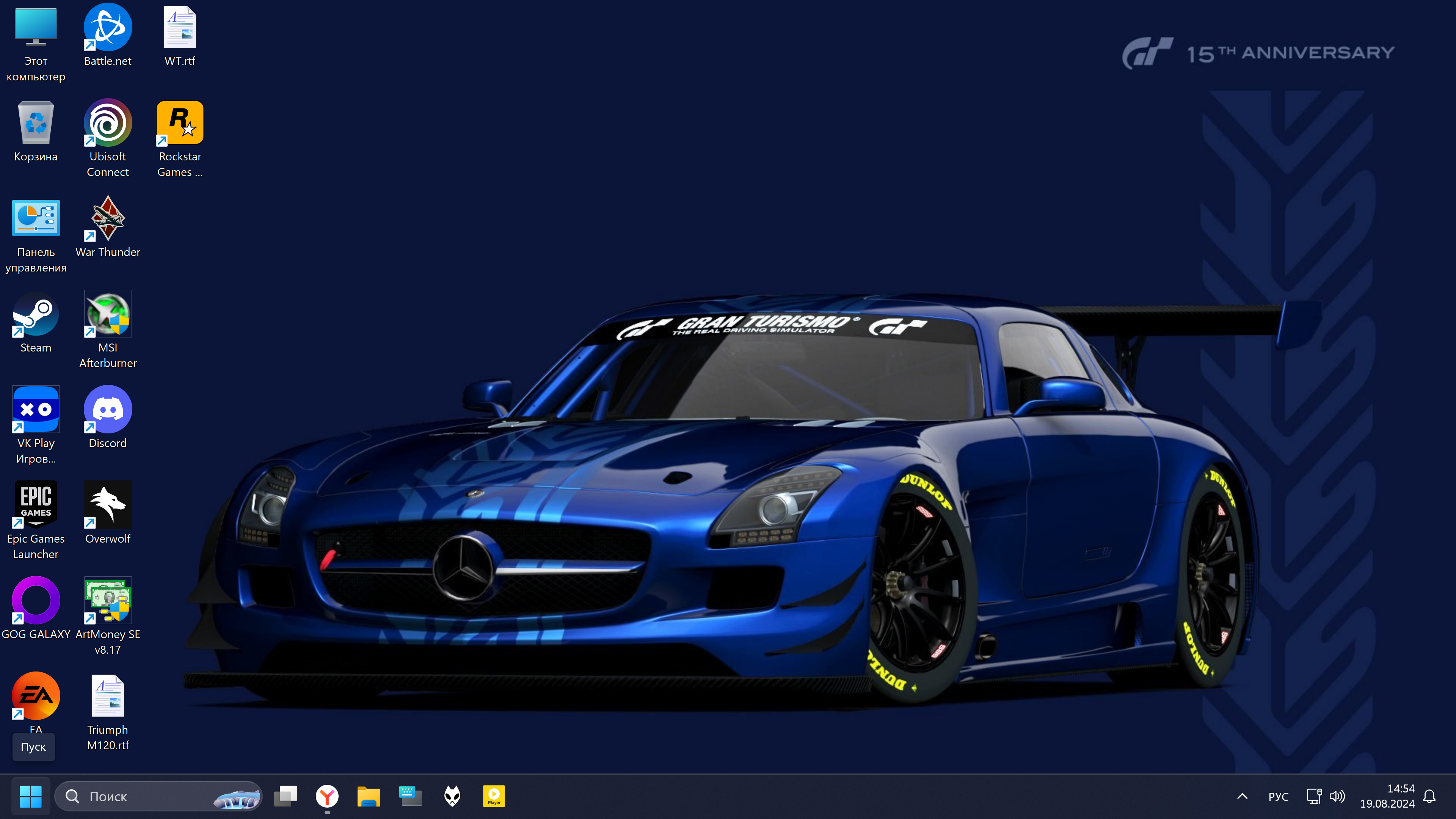Select the War Thunder shortcut
The width and height of the screenshot is (1456, 819).
coord(107,219)
